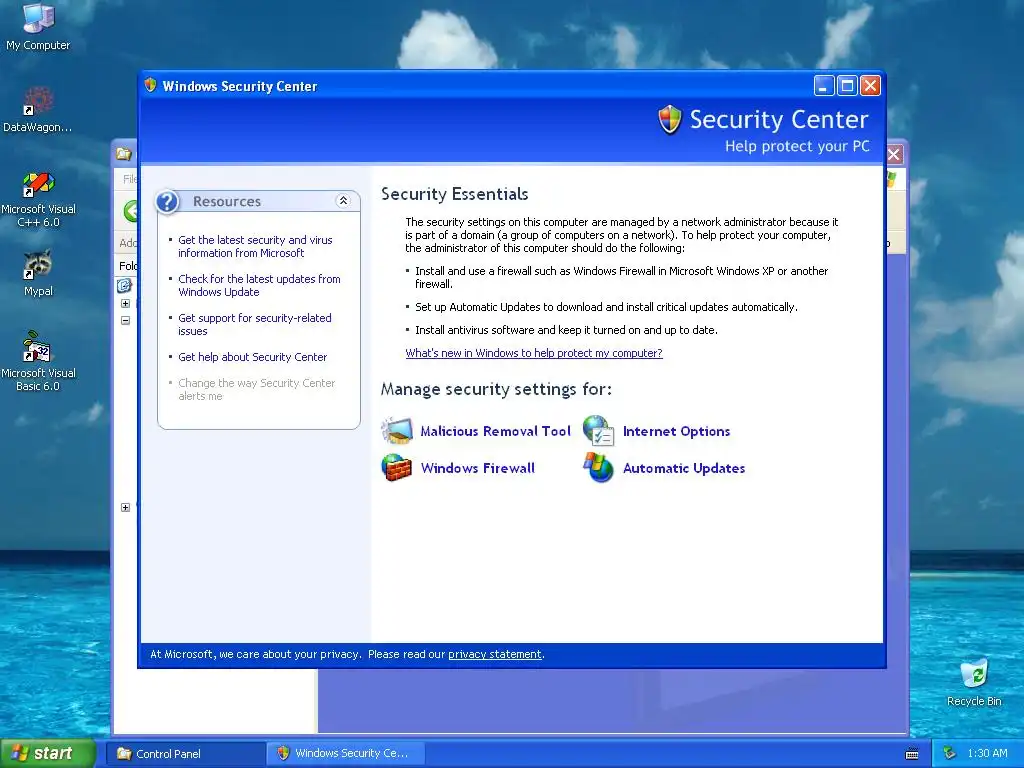Image resolution: width=1024 pixels, height=768 pixels.
Task: Select the Recycle Bin icon
Action: point(974,683)
